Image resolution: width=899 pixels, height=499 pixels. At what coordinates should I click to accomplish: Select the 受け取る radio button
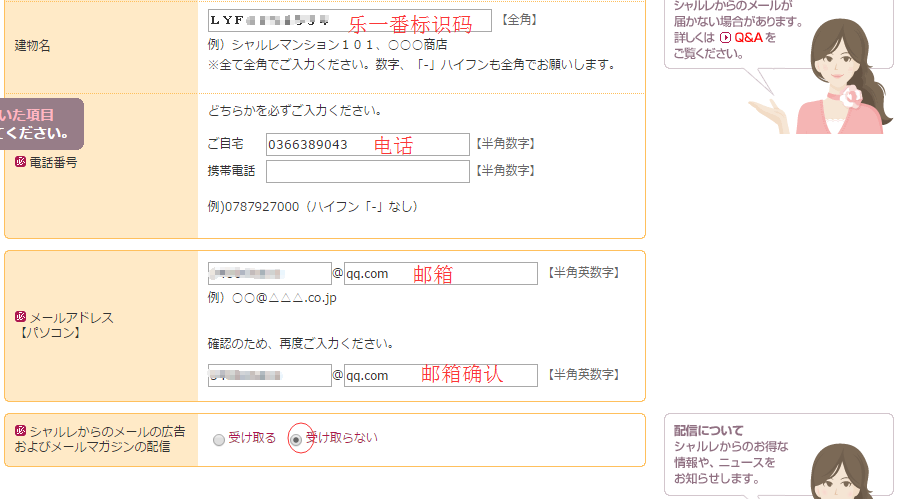click(219, 439)
